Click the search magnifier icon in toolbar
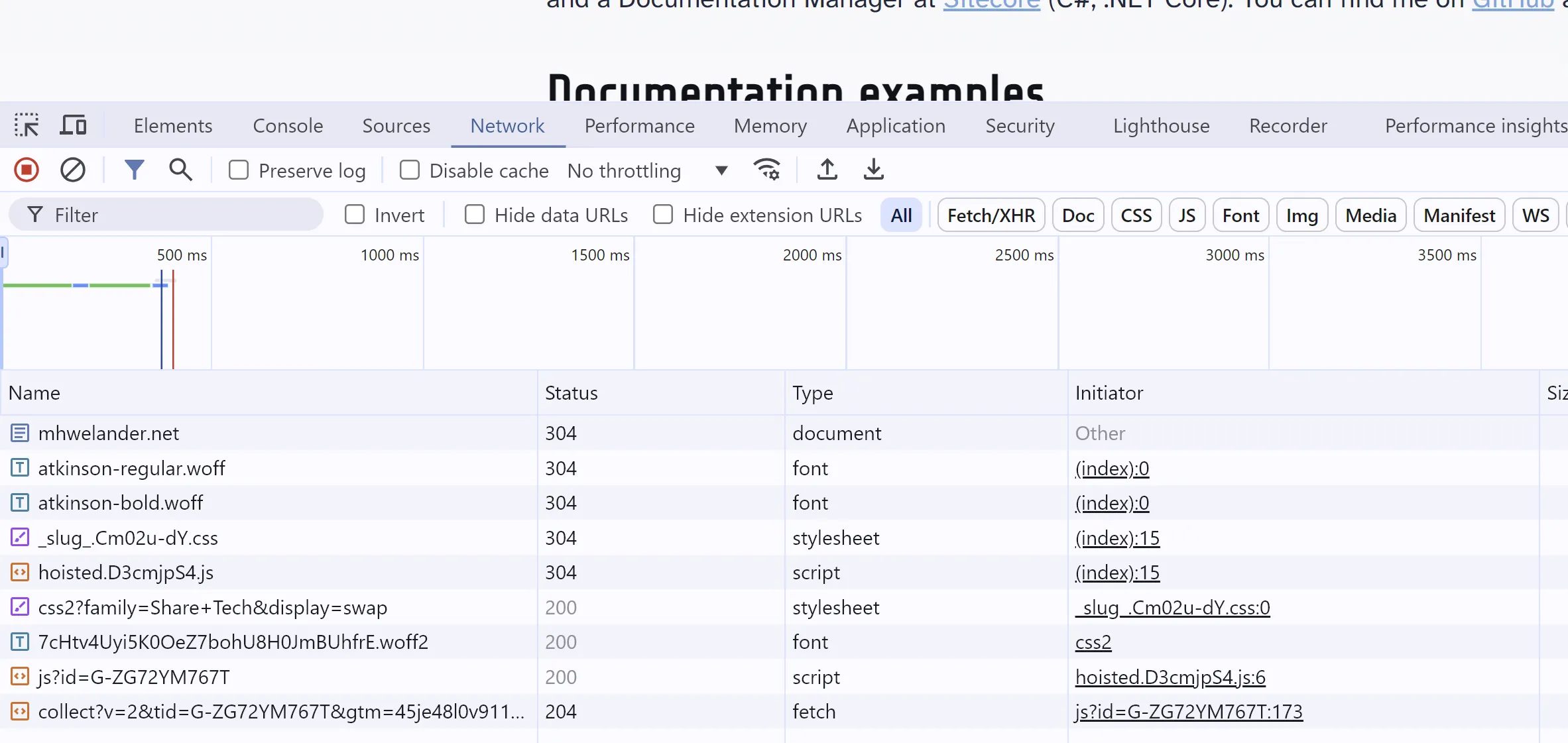Screen dimensions: 1568x743 [x=180, y=170]
